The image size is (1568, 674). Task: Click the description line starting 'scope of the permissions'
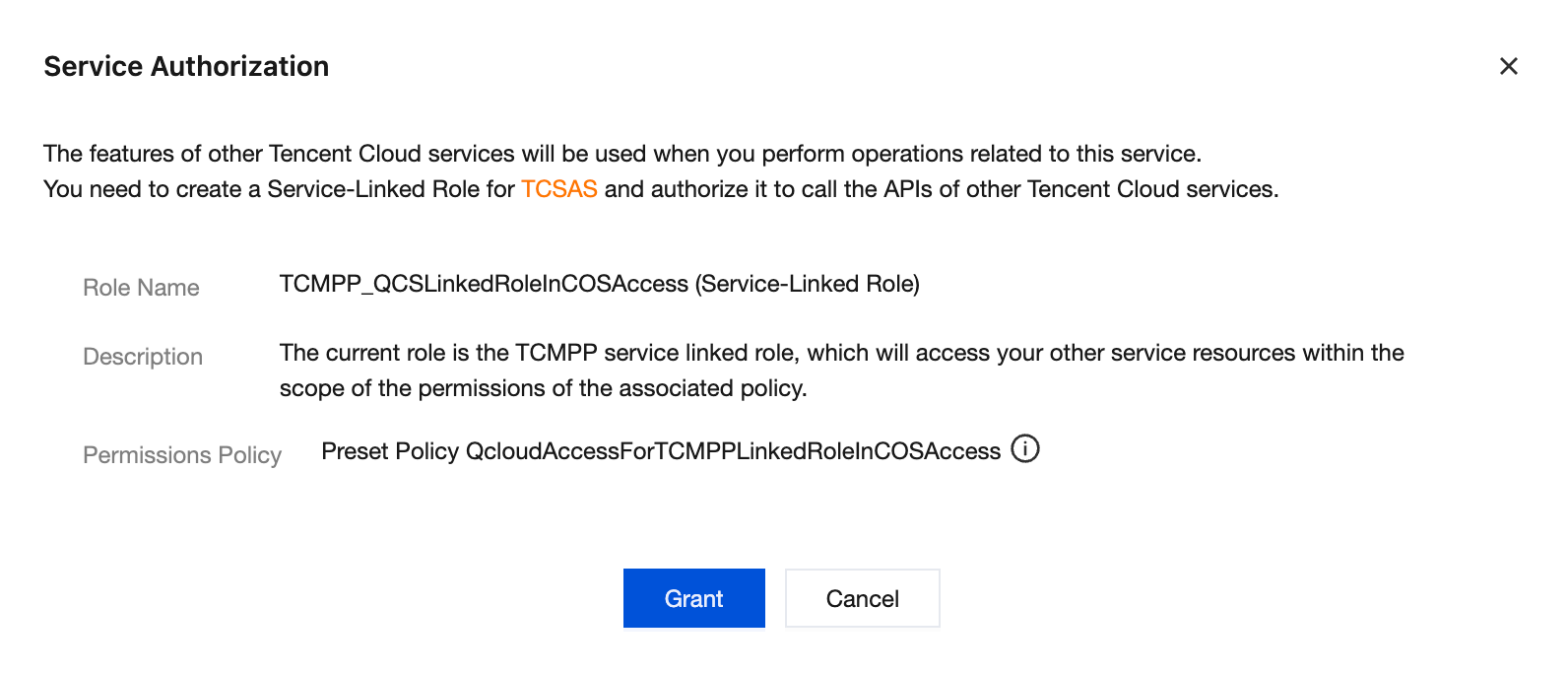(x=543, y=388)
